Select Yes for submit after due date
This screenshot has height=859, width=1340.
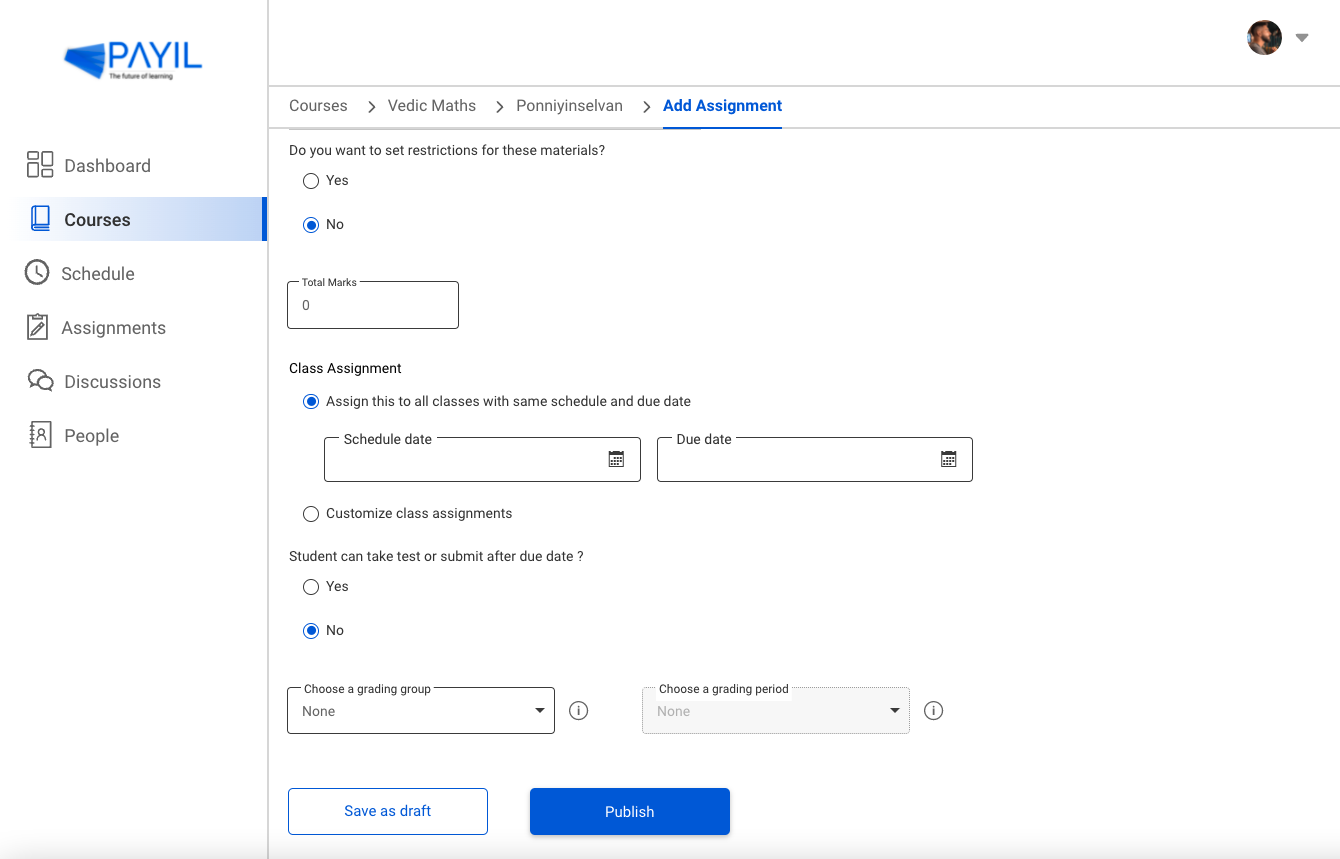click(x=311, y=587)
